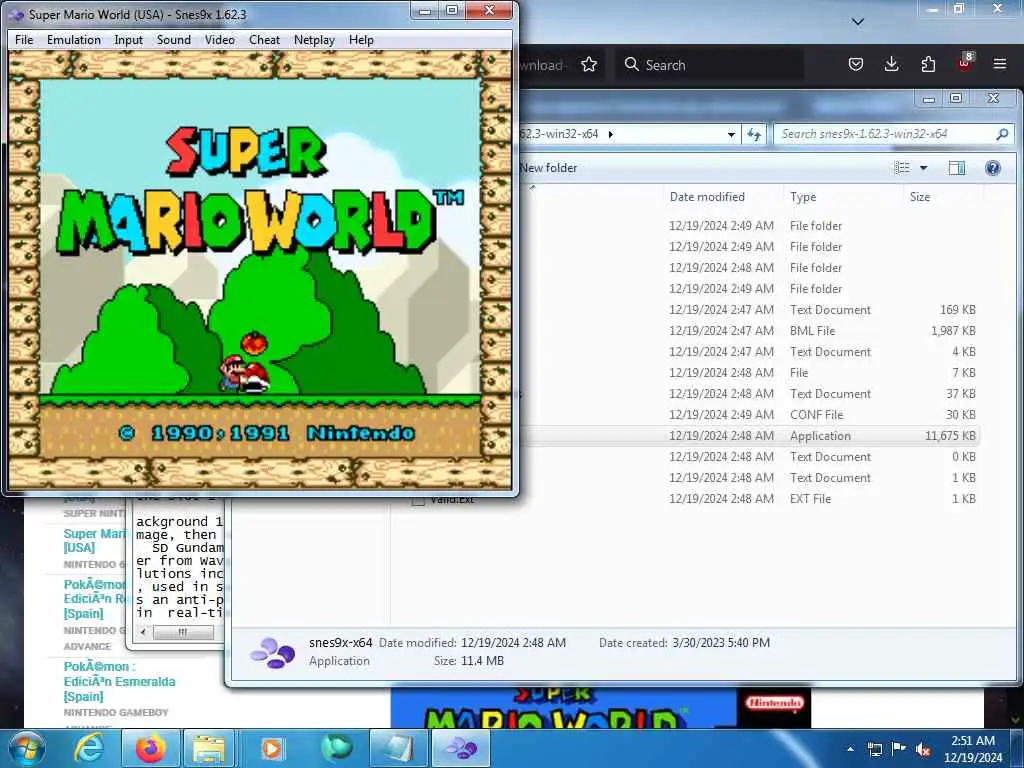Open the Netplay menu
Viewport: 1024px width, 768px height.
pos(314,40)
